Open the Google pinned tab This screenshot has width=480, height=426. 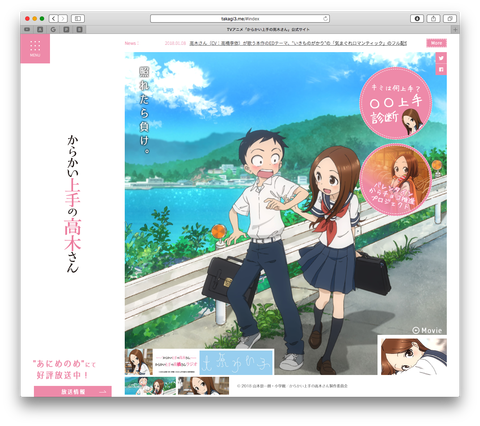coord(53,30)
